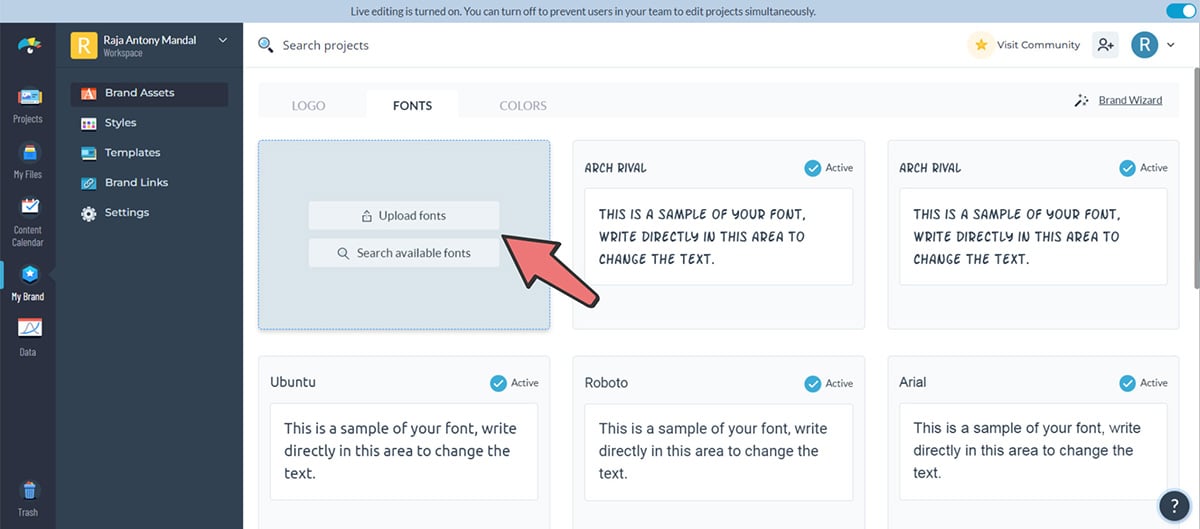Switch to the LOGO tab
The height and width of the screenshot is (529, 1200).
[308, 105]
